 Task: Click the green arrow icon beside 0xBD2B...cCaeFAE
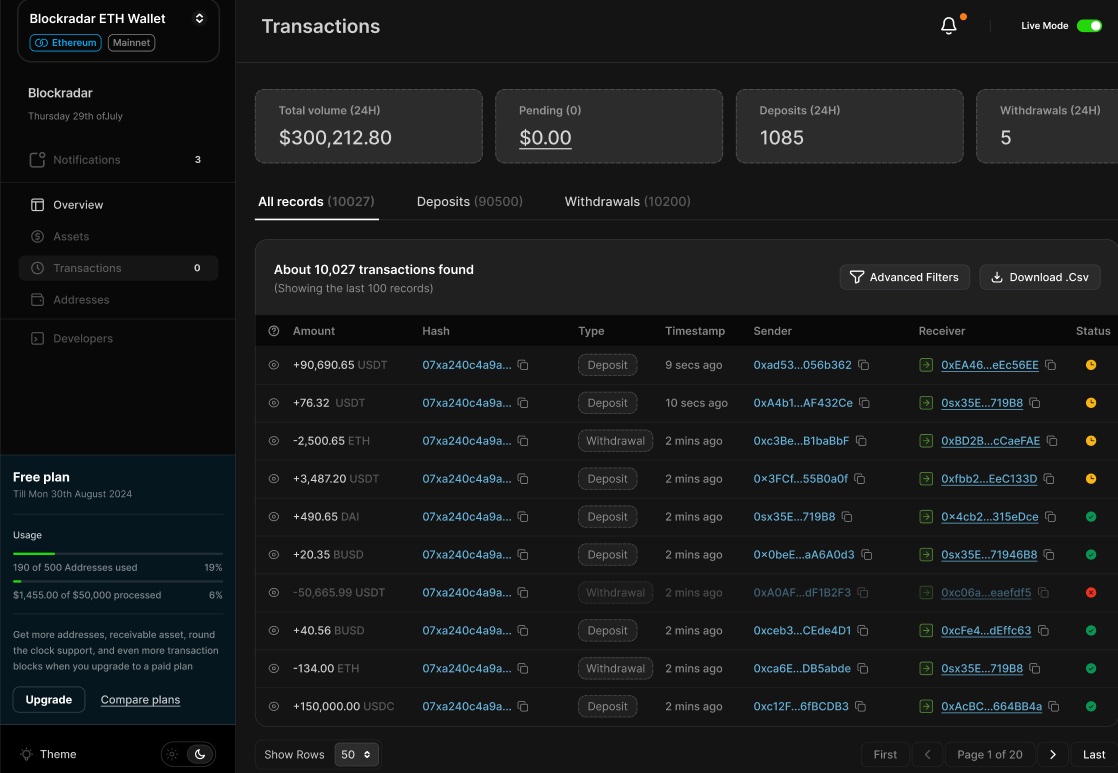[926, 441]
